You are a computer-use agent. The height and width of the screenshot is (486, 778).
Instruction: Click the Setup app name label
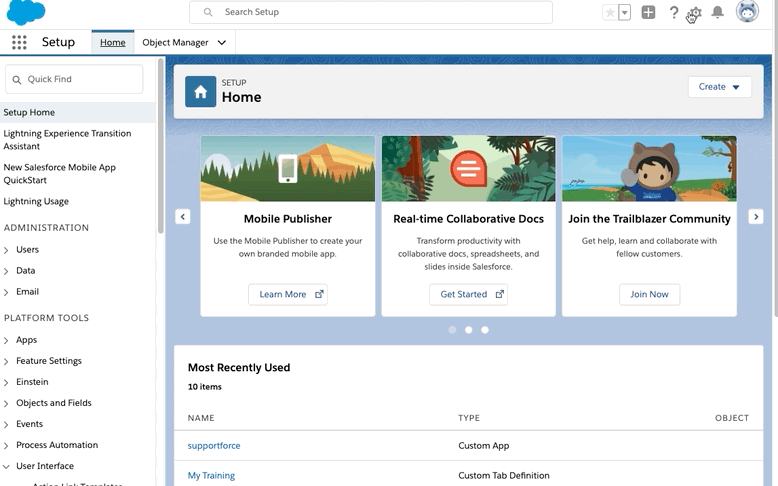(58, 42)
